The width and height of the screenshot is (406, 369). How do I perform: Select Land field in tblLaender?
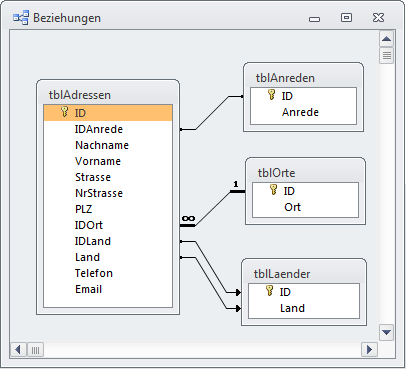coord(304,308)
